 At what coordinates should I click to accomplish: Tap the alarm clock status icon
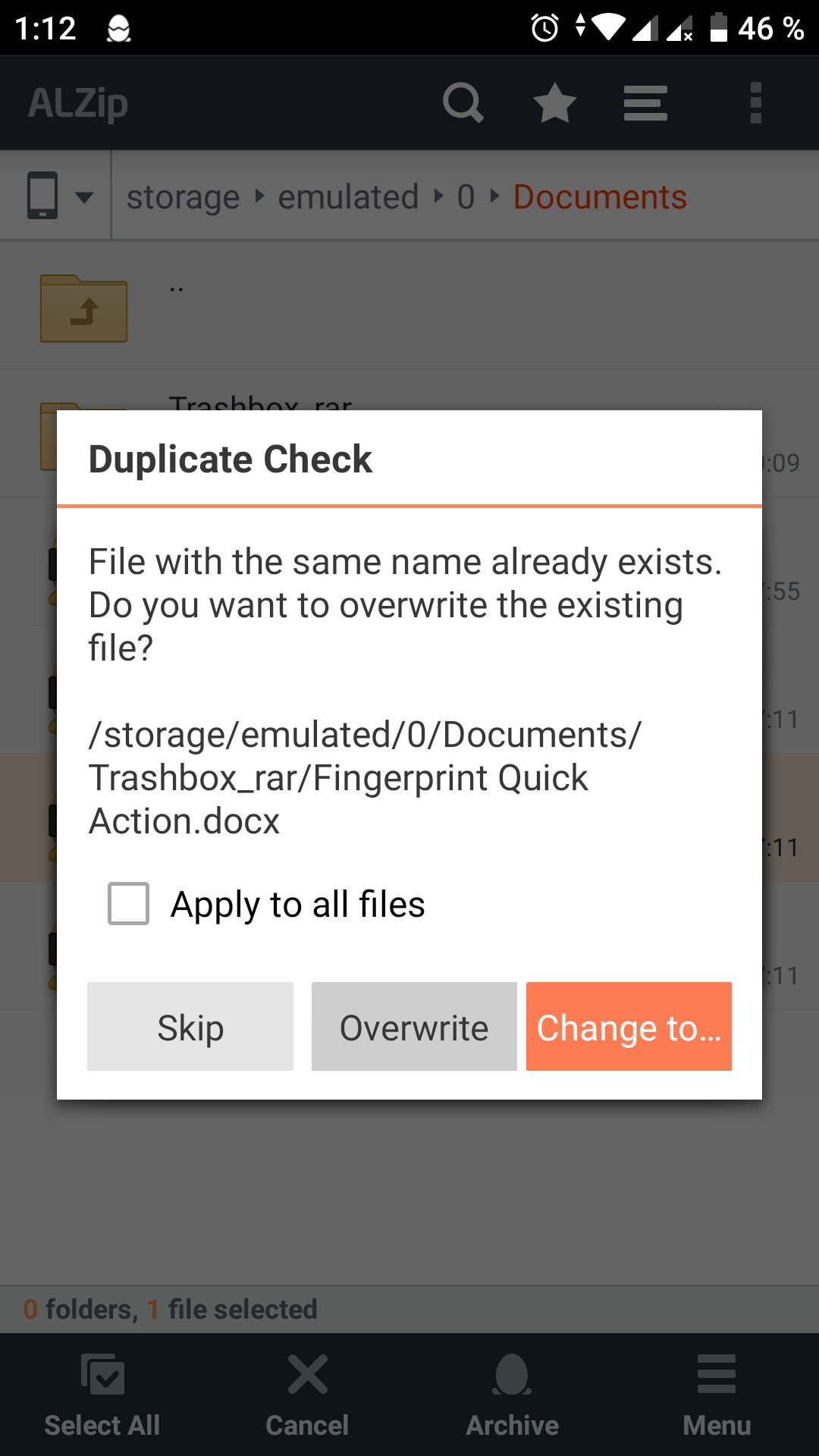pyautogui.click(x=544, y=28)
